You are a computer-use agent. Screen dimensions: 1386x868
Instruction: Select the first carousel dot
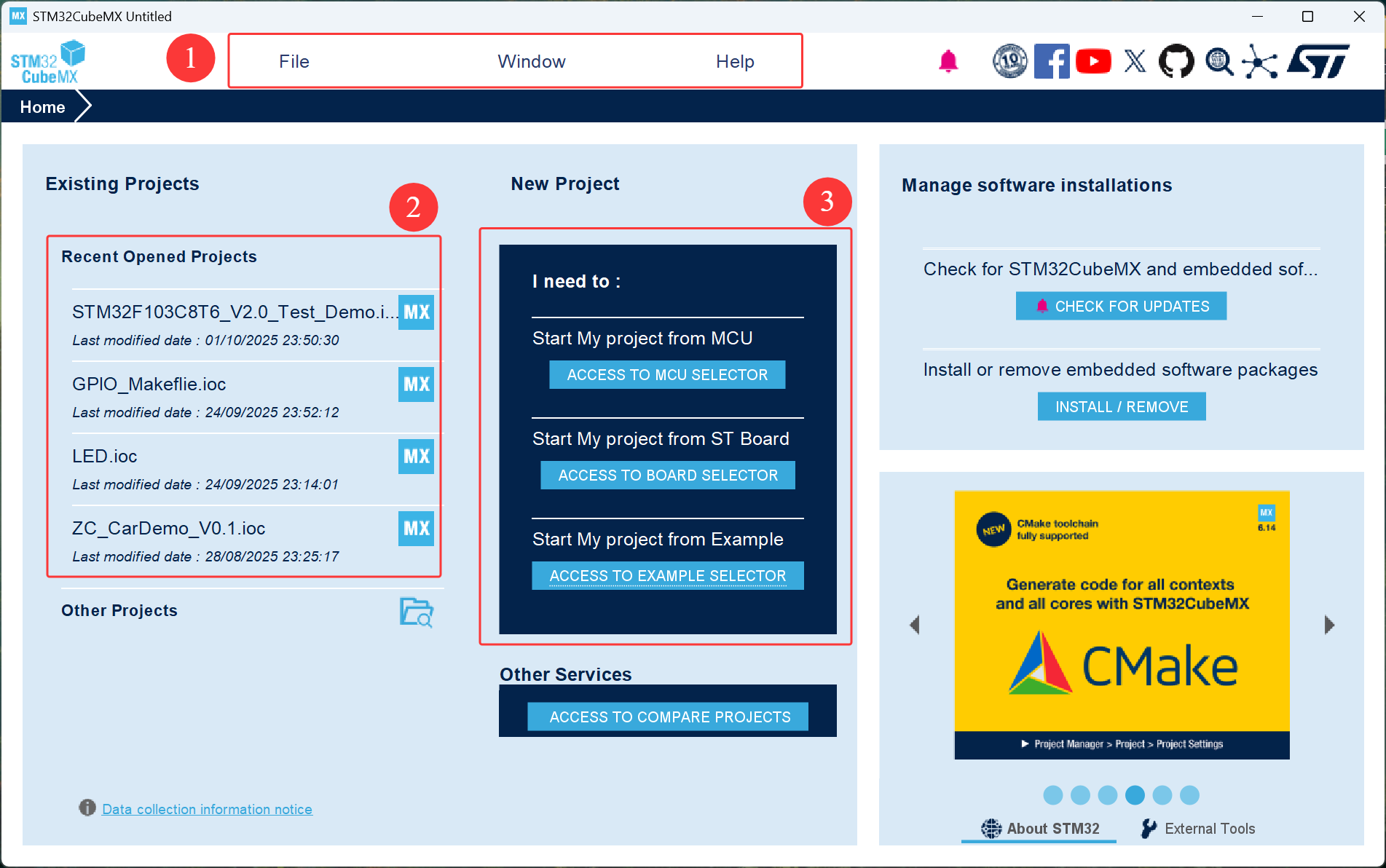pyautogui.click(x=1052, y=795)
